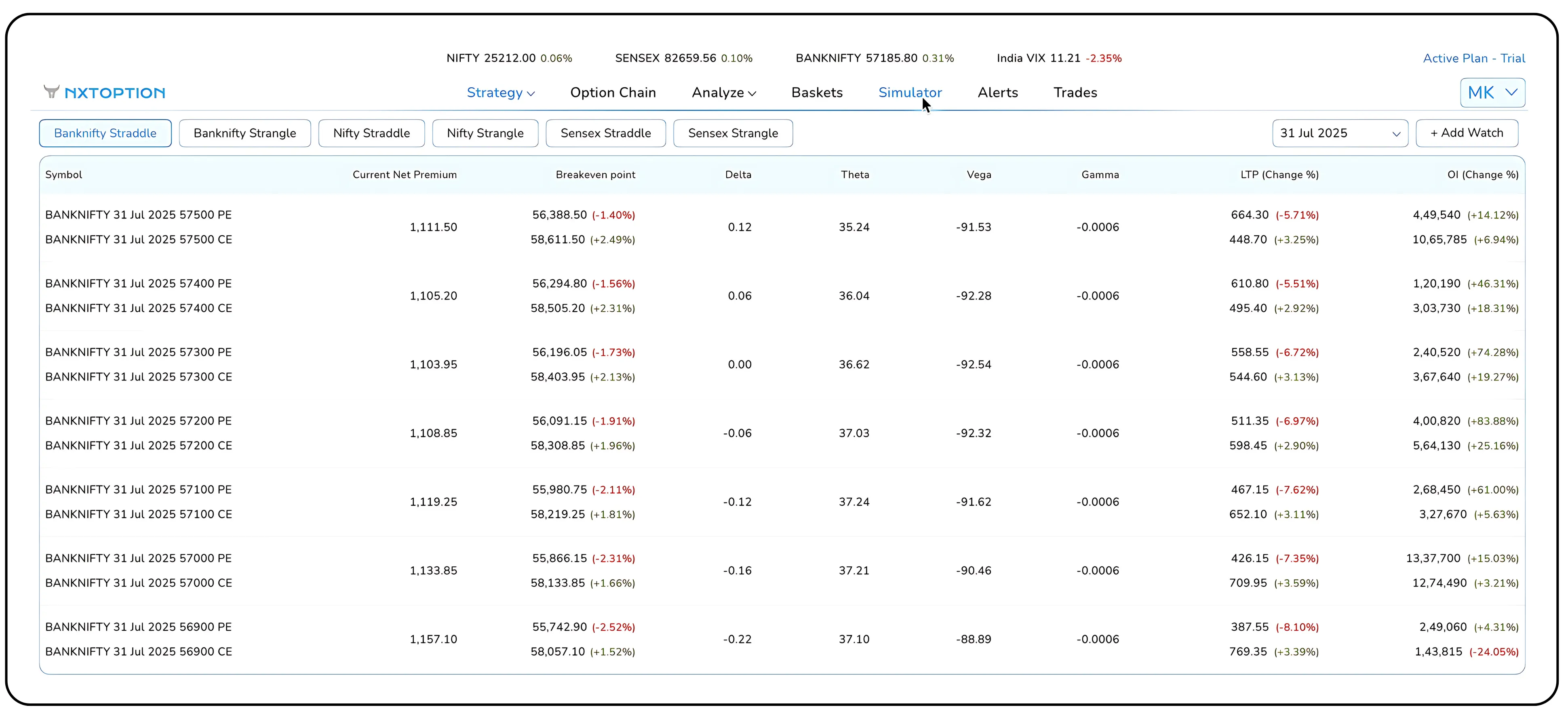Switch to Nifty Straddle tab

tap(371, 133)
